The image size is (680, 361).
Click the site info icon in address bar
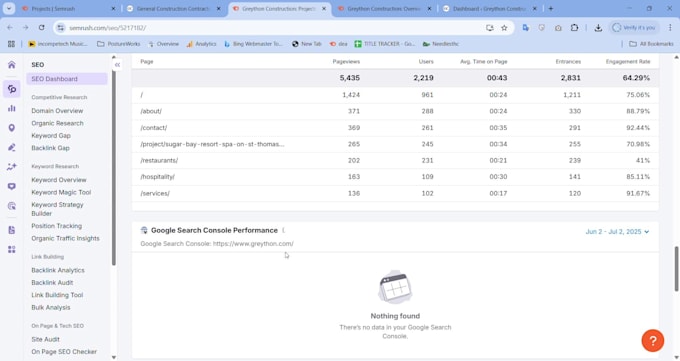coord(61,28)
